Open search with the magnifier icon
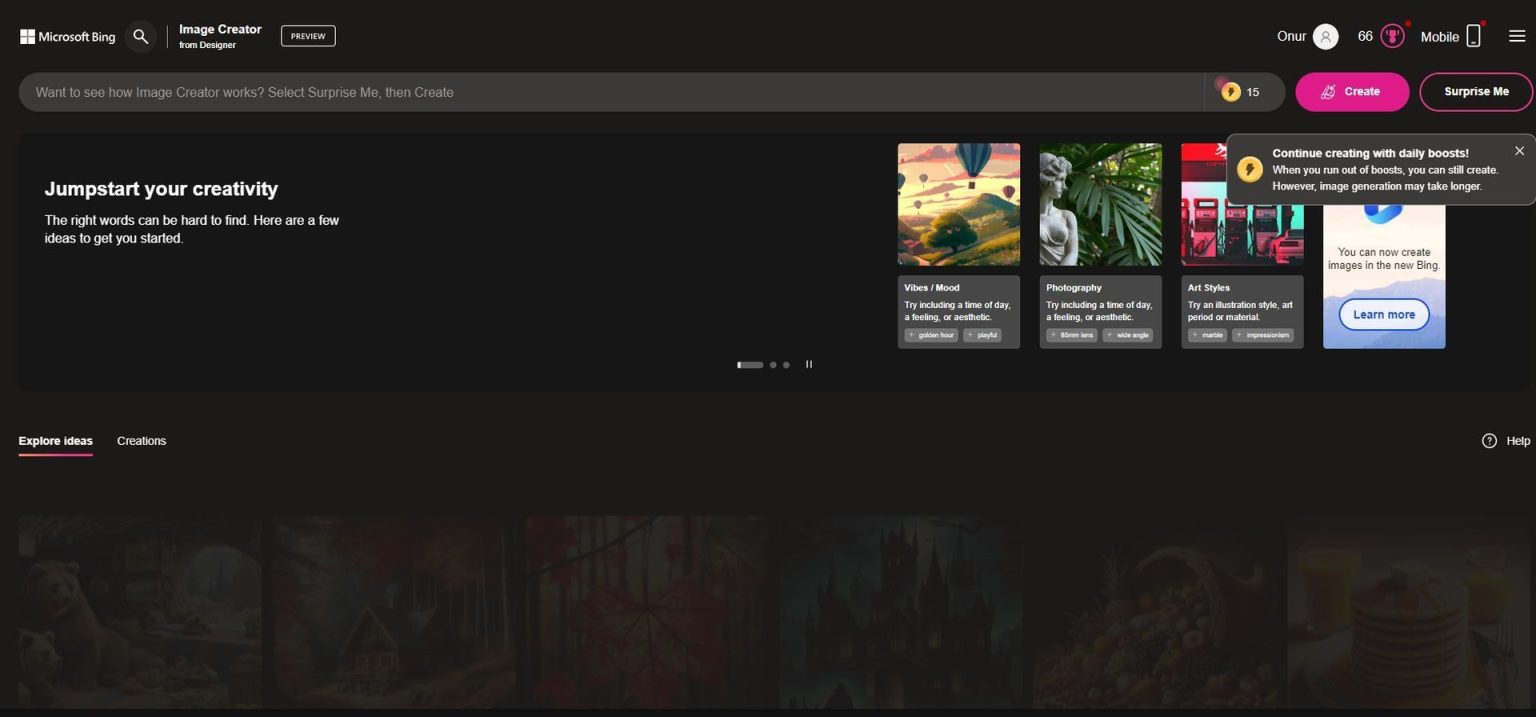The width and height of the screenshot is (1536, 717). [x=141, y=37]
